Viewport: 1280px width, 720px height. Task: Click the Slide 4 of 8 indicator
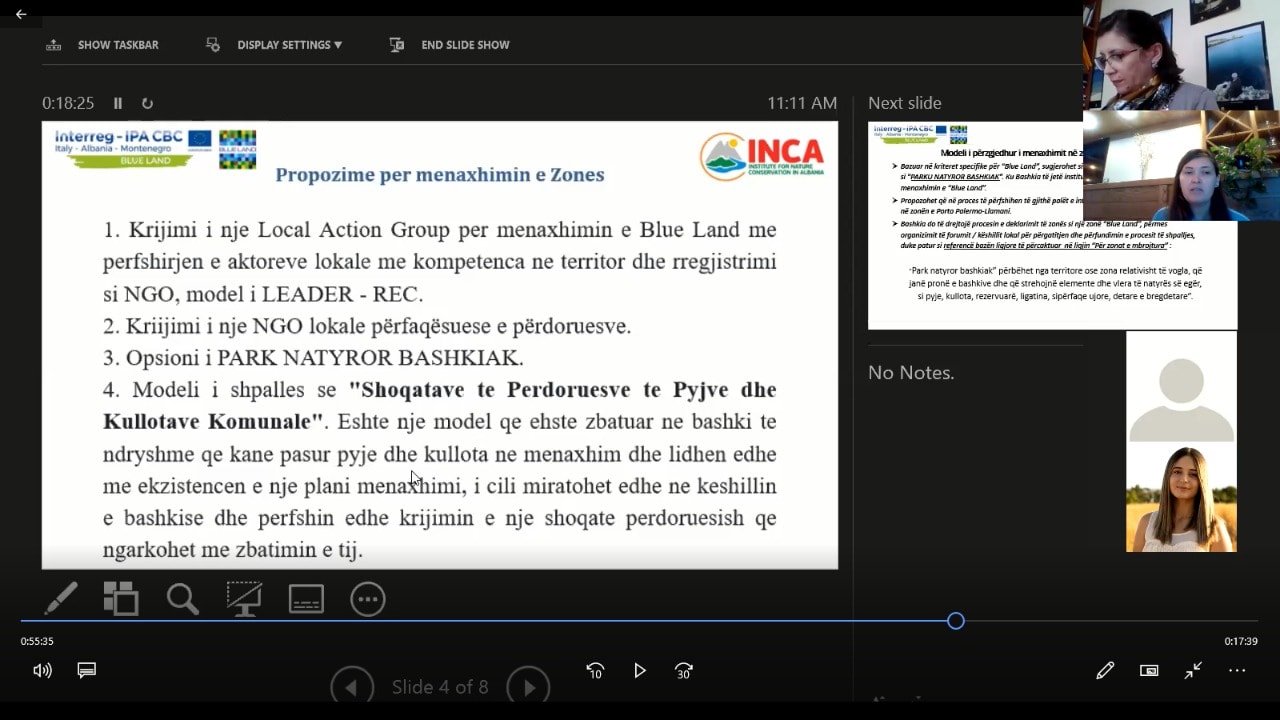(440, 687)
